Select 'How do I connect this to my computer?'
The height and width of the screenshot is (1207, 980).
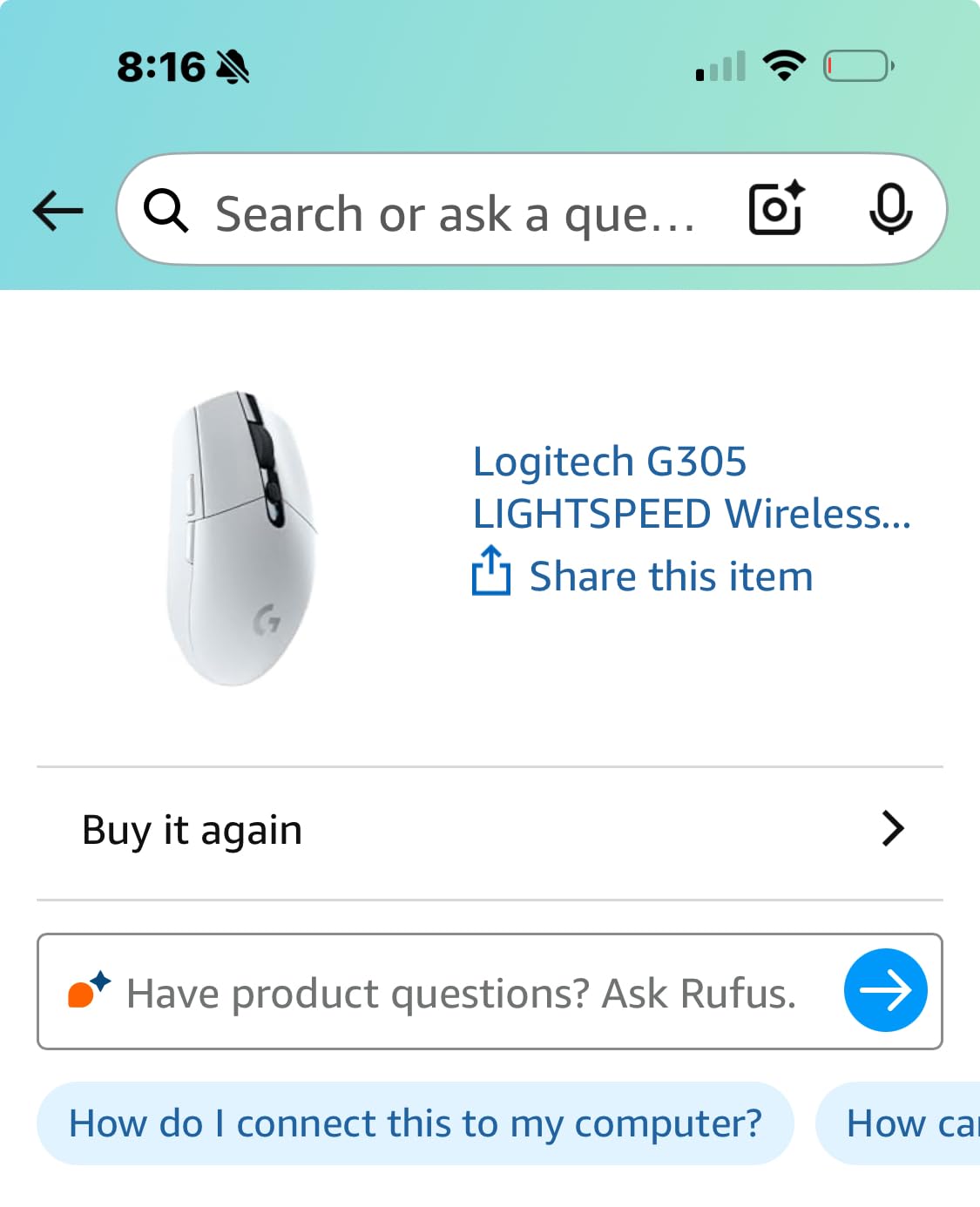[415, 1123]
